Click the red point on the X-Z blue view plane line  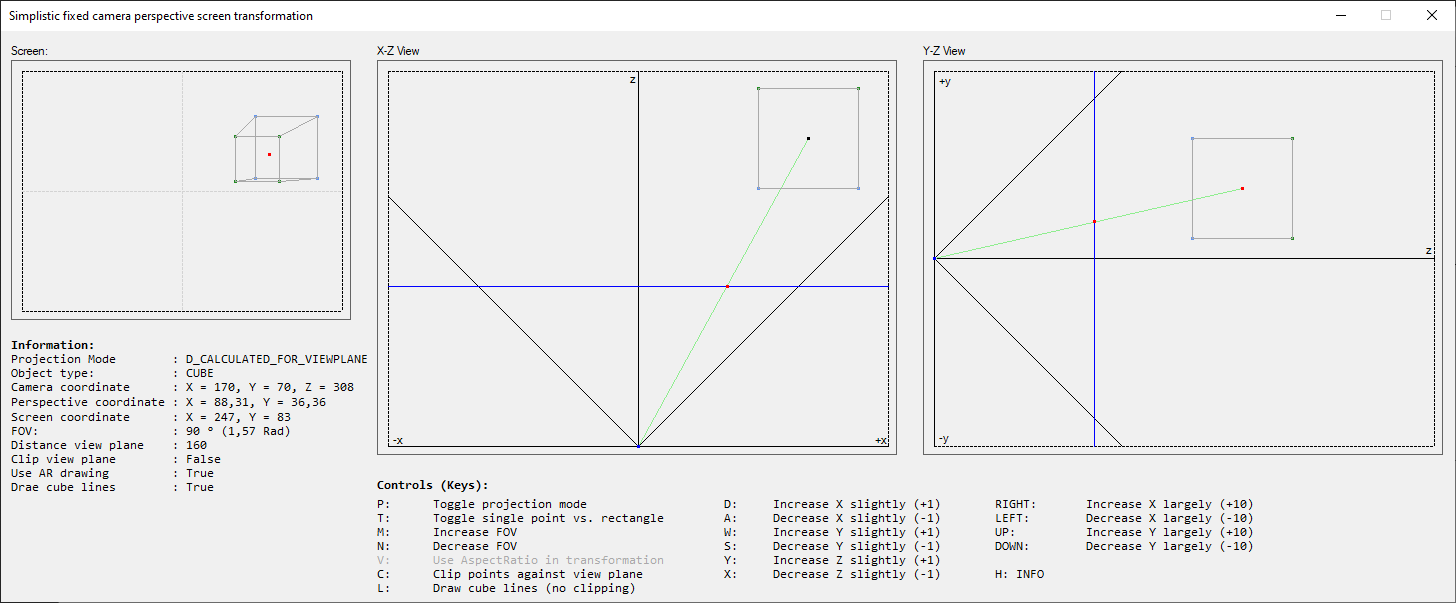727,286
